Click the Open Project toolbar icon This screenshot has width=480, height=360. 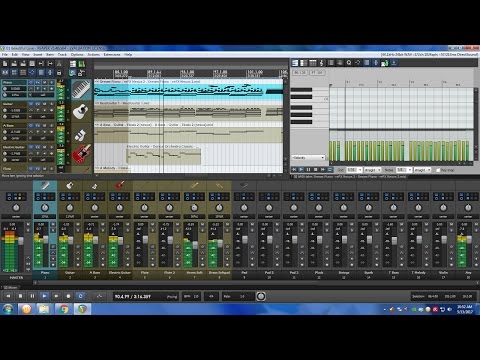pos(14,63)
